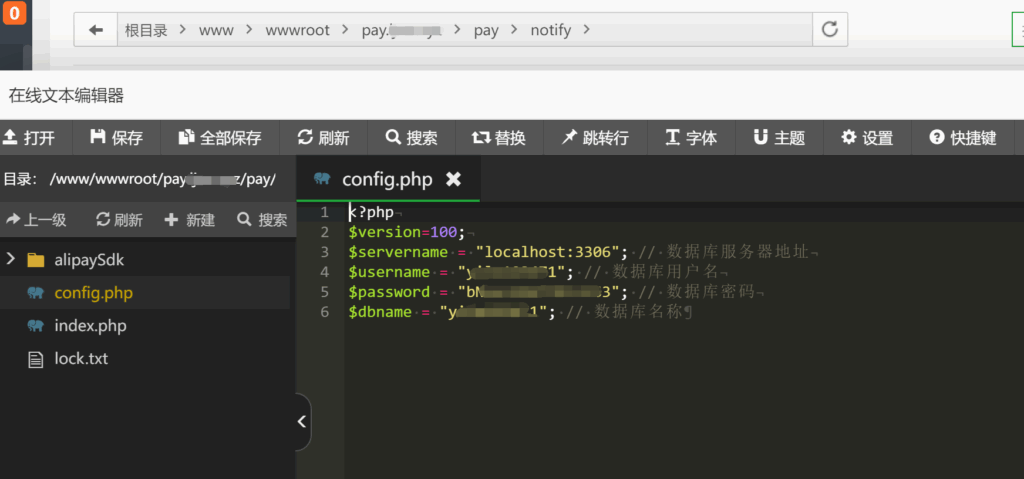Click 刷新 in the editor toolbar
This screenshot has width=1024, height=479.
point(323,138)
